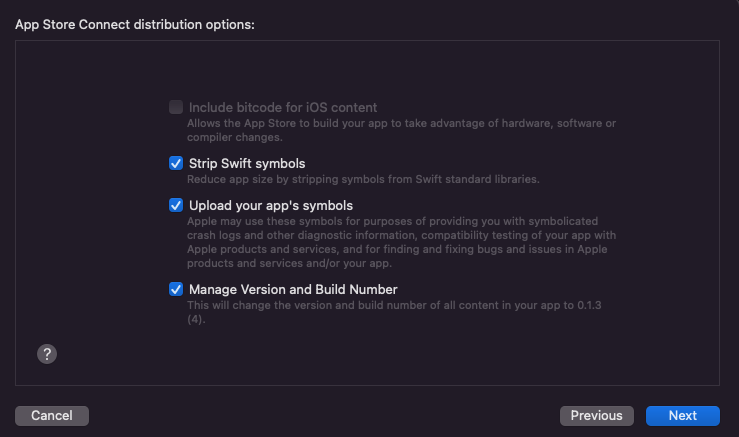Go back with the Previous button
This screenshot has height=437, width=739.
coord(596,415)
